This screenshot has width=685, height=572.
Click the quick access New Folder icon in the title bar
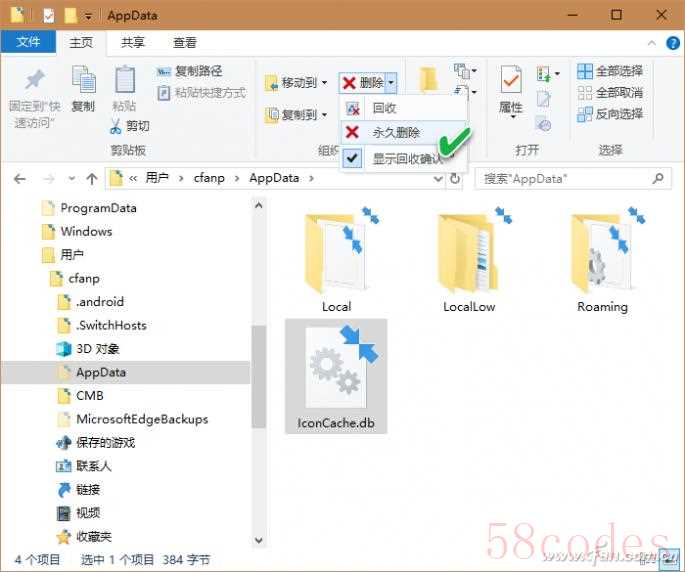coord(71,16)
